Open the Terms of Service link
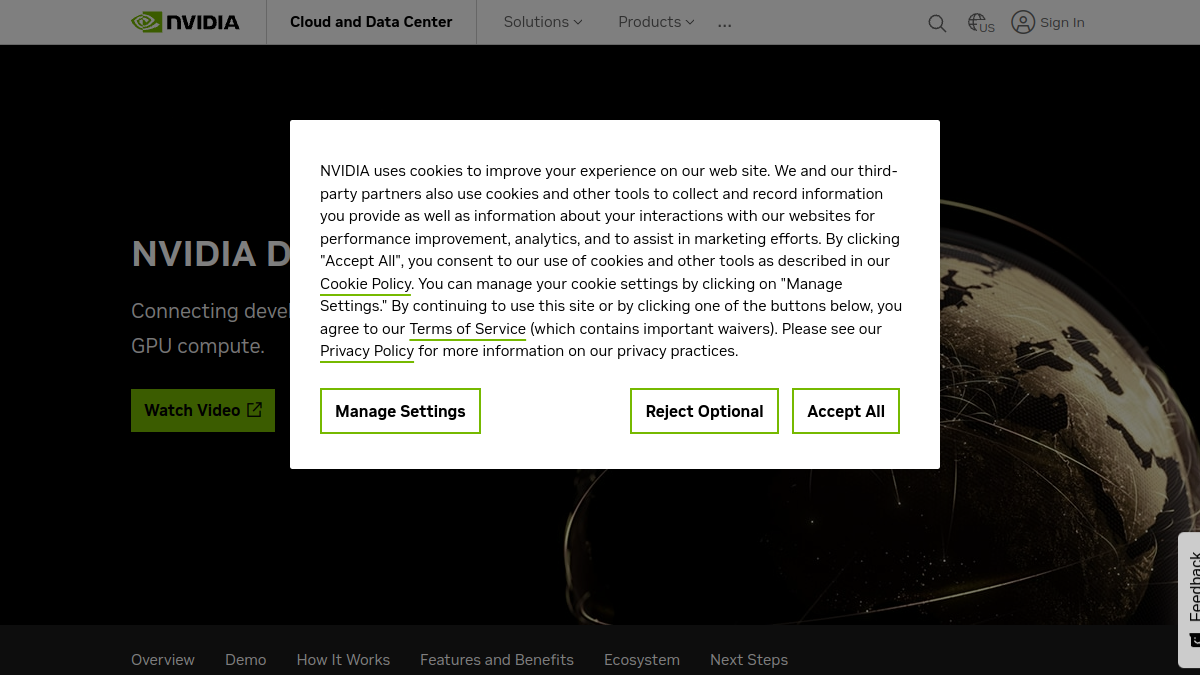This screenshot has width=1200, height=675. pos(467,329)
